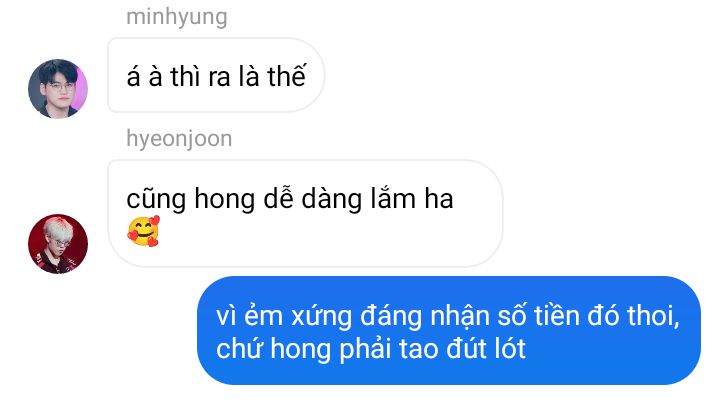The width and height of the screenshot is (719, 406).
Task: Click the minhyung sender name label
Action: pos(177,17)
